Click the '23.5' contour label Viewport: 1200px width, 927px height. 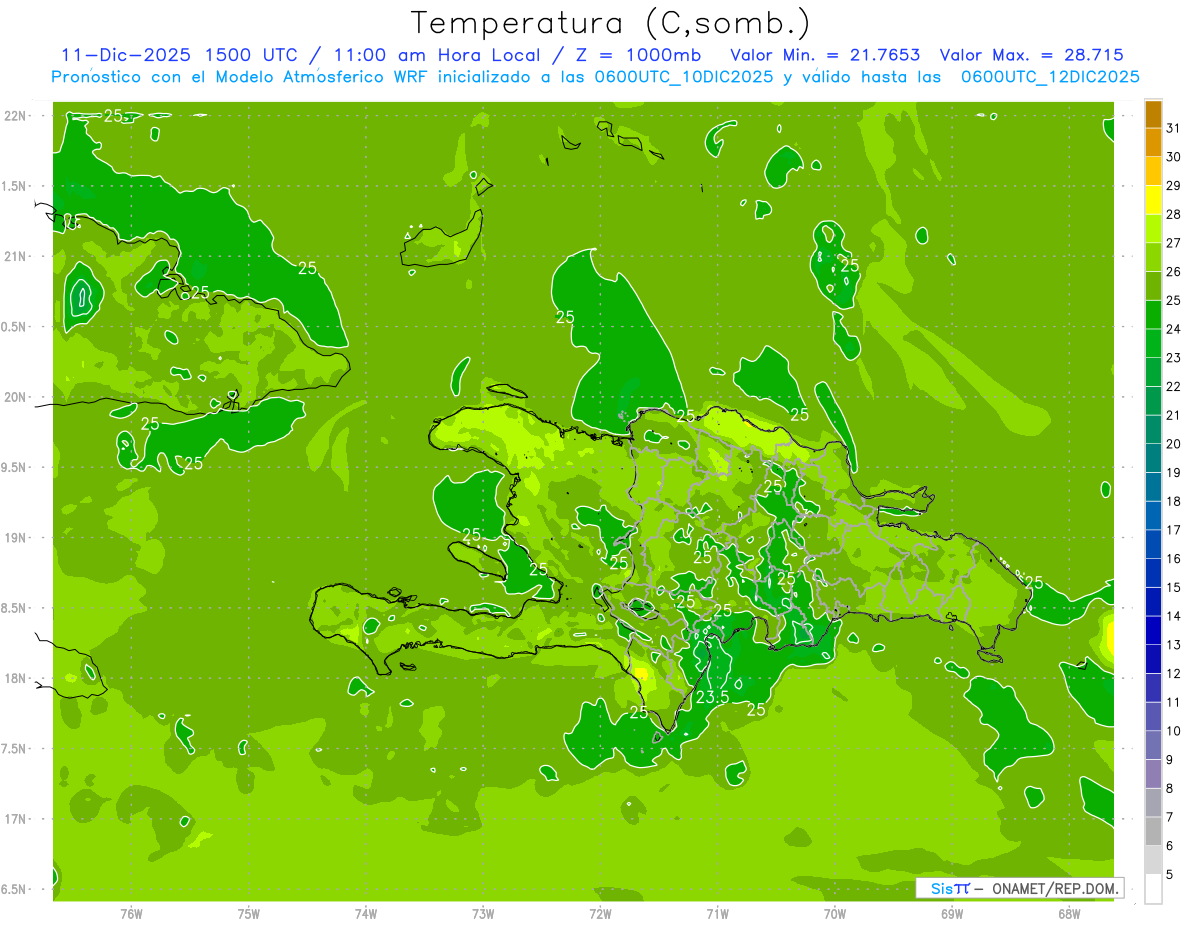tap(712, 697)
